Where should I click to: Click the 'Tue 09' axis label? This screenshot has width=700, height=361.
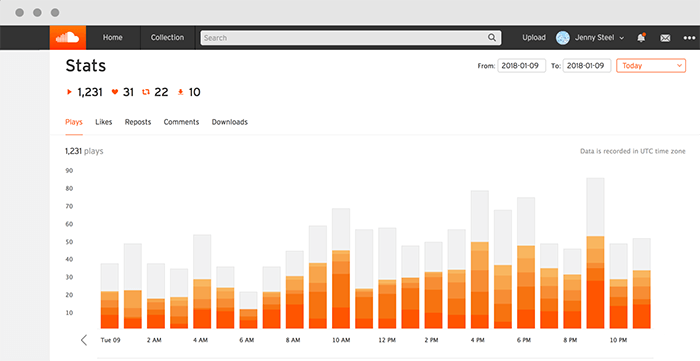point(110,340)
